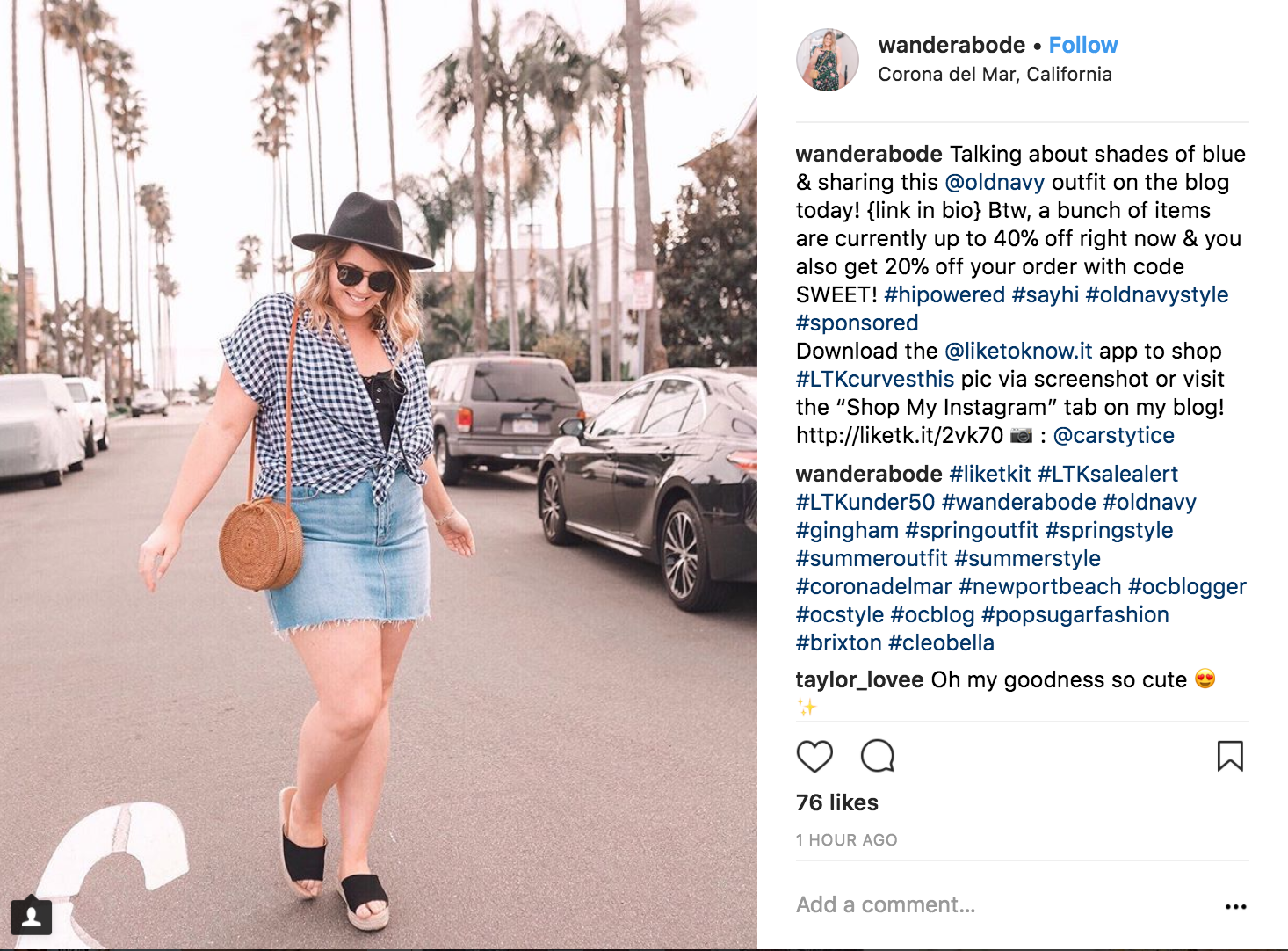Focus the Add a comment field
Screen dimensions: 1288x951
(x=1002, y=904)
